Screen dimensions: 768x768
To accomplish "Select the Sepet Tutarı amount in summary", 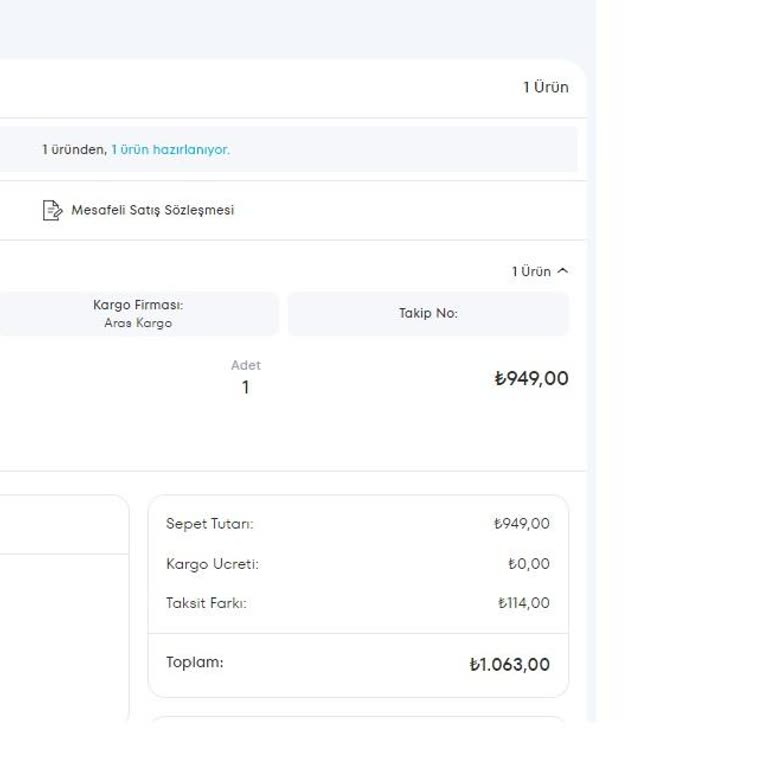I will [521, 524].
